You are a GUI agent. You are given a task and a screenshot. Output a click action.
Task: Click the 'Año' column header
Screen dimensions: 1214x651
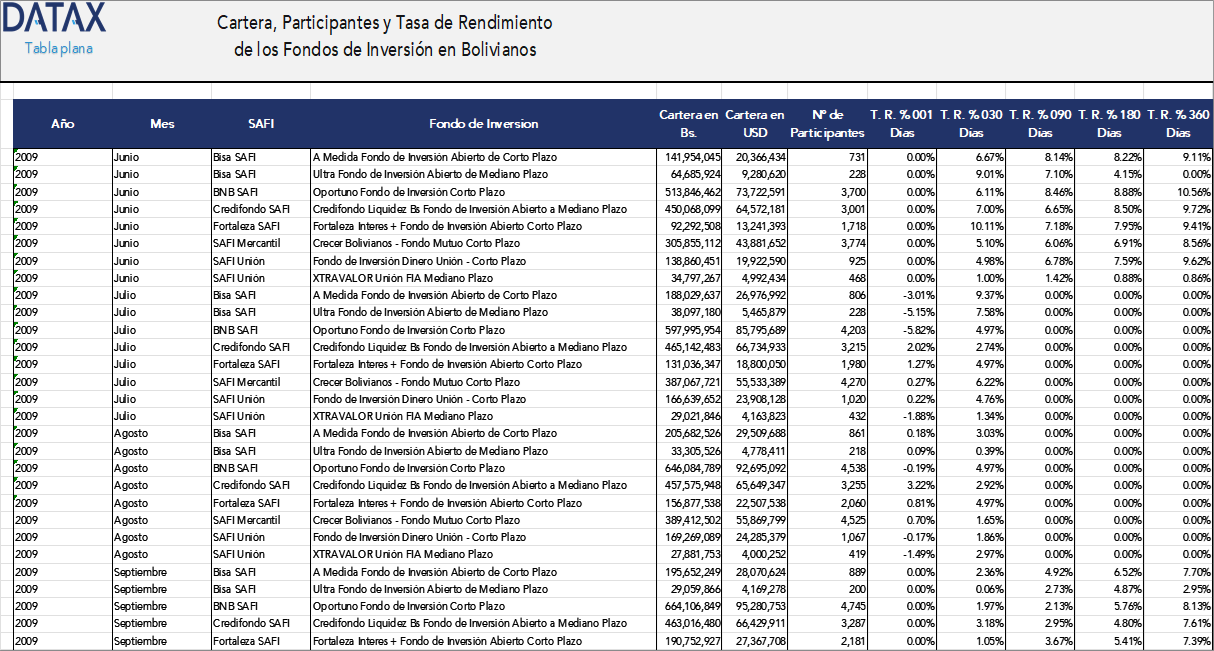coord(62,124)
